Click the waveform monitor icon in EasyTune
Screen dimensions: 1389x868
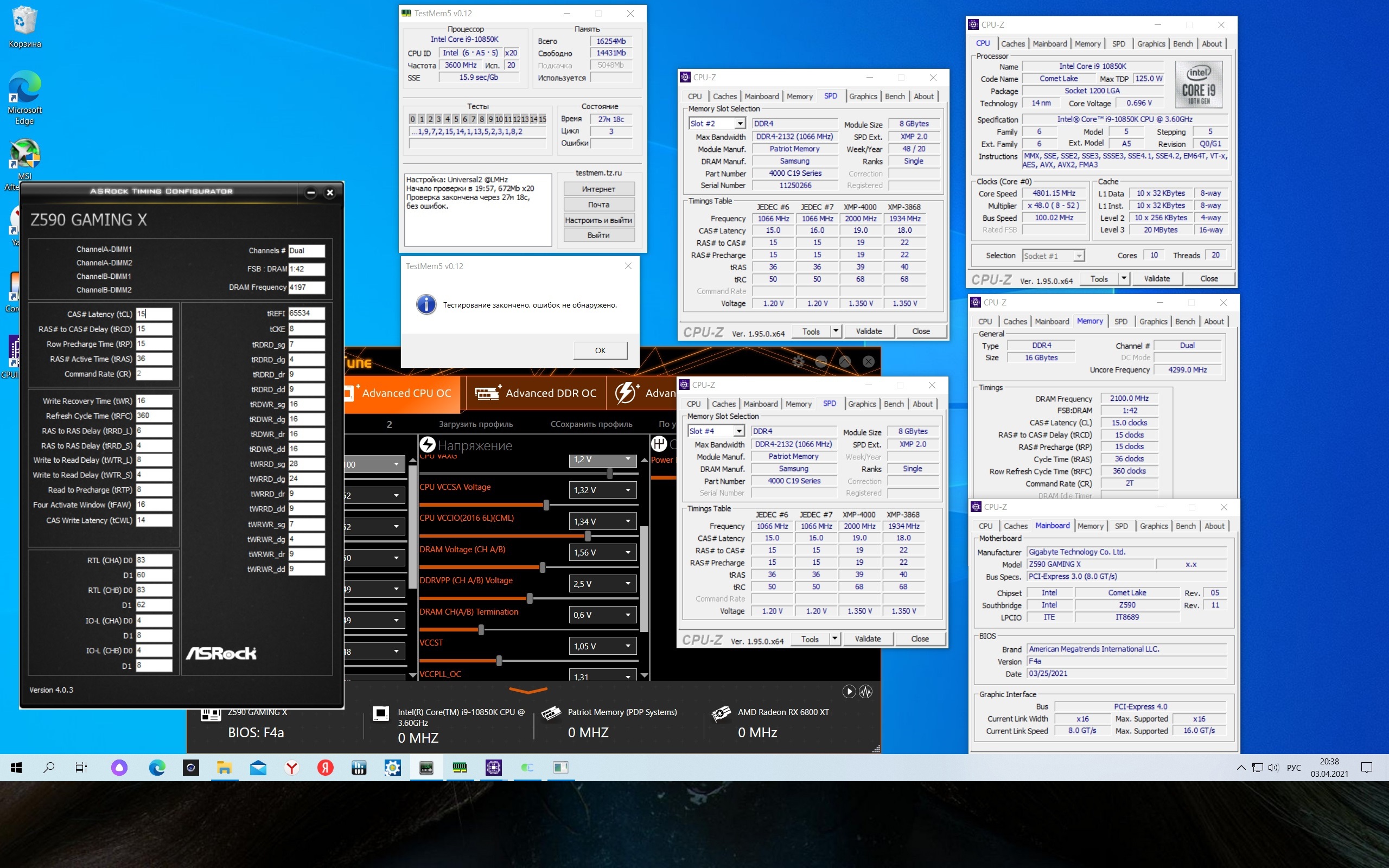tap(865, 692)
